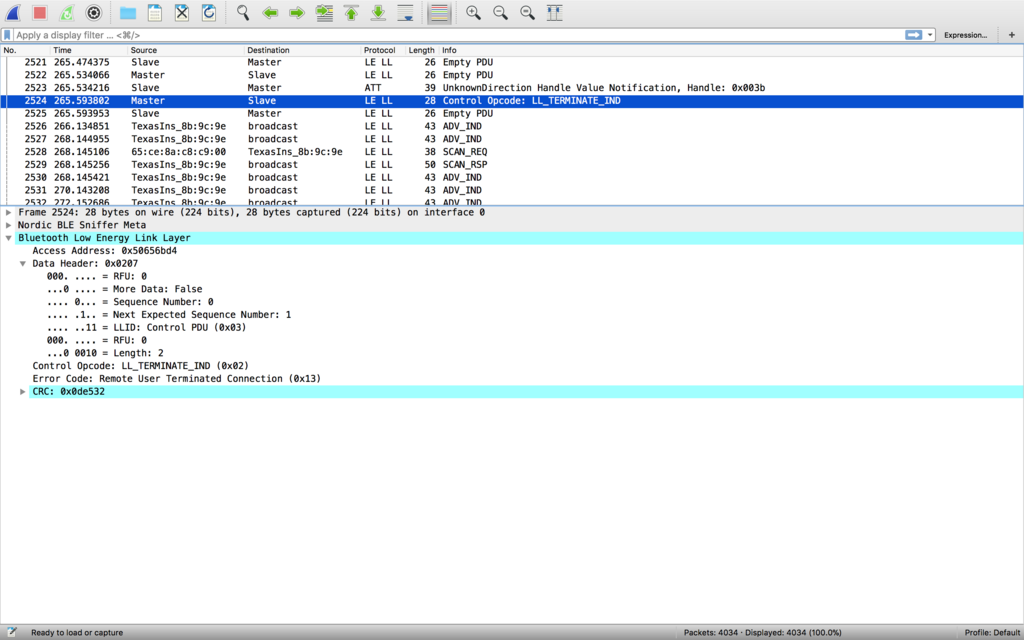Open expert info icon in status bar
1024x640 pixels.
pos(11,632)
